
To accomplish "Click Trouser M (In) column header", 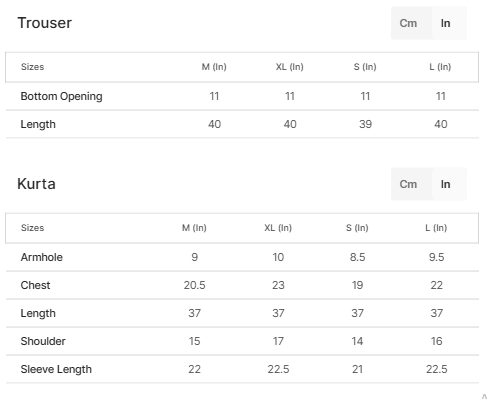I will 214,67.
